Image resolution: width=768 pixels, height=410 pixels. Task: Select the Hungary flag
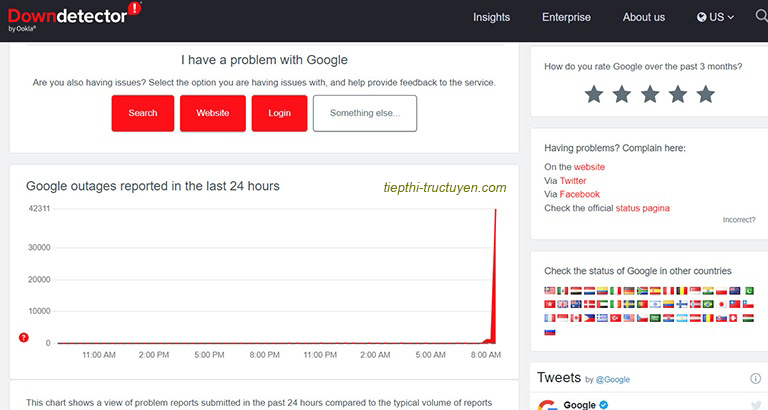[x=748, y=318]
